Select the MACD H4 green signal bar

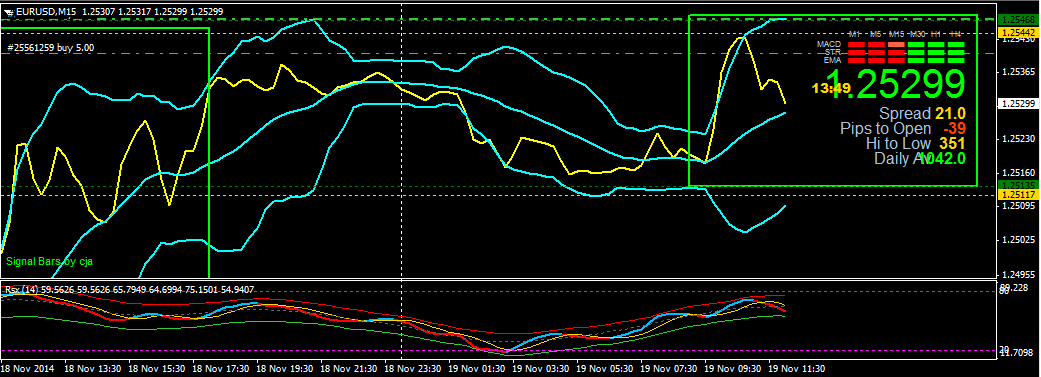click(956, 44)
